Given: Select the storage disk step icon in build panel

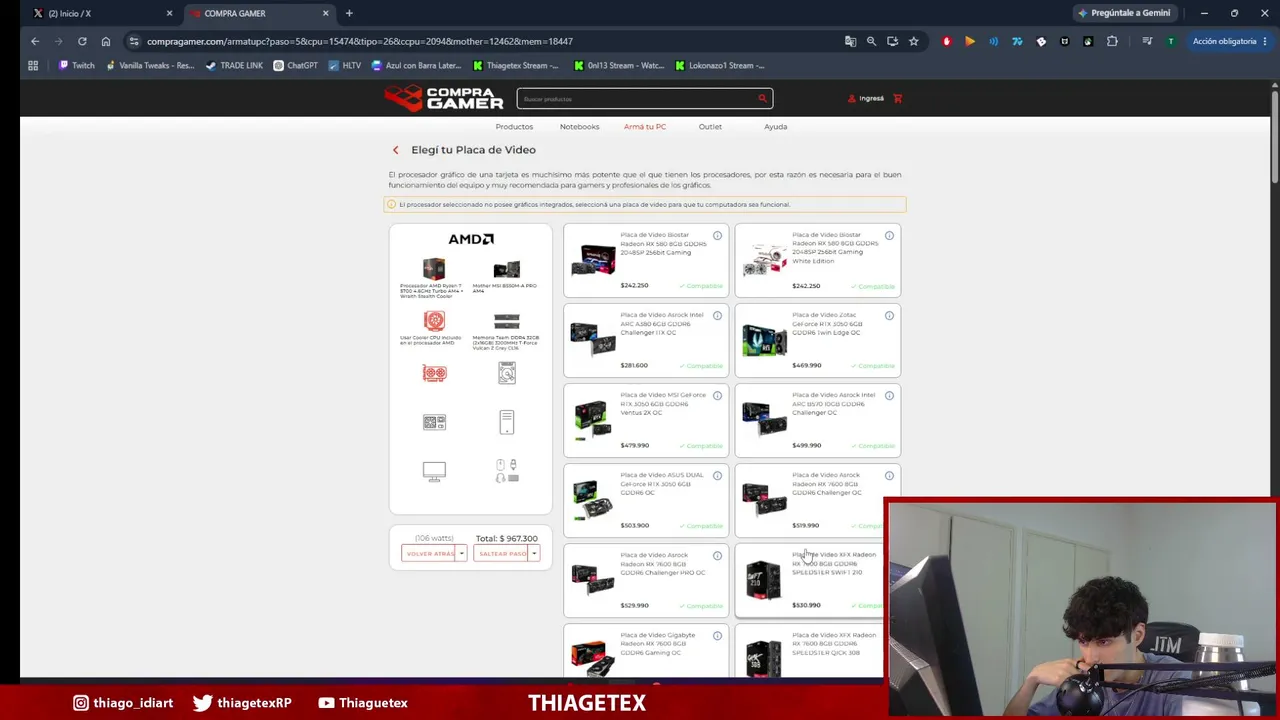Looking at the screenshot, I should [x=507, y=373].
